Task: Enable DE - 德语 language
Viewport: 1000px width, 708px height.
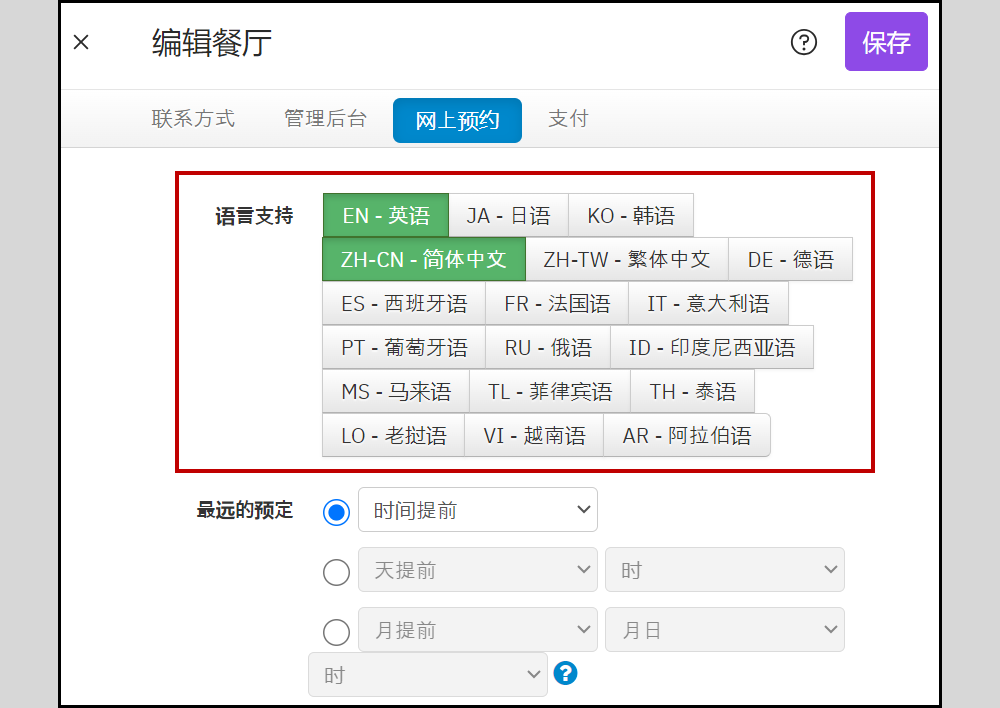Action: point(790,260)
